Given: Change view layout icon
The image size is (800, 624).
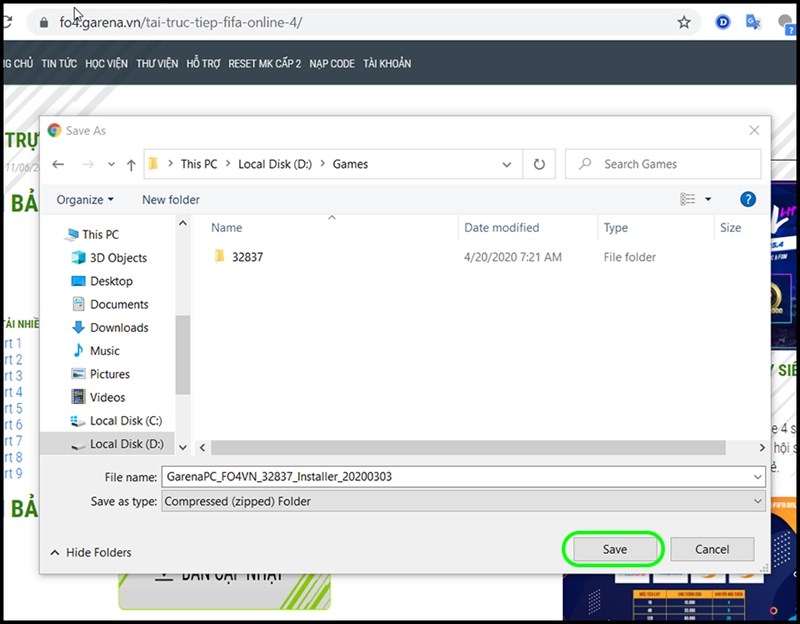Looking at the screenshot, I should [x=688, y=199].
